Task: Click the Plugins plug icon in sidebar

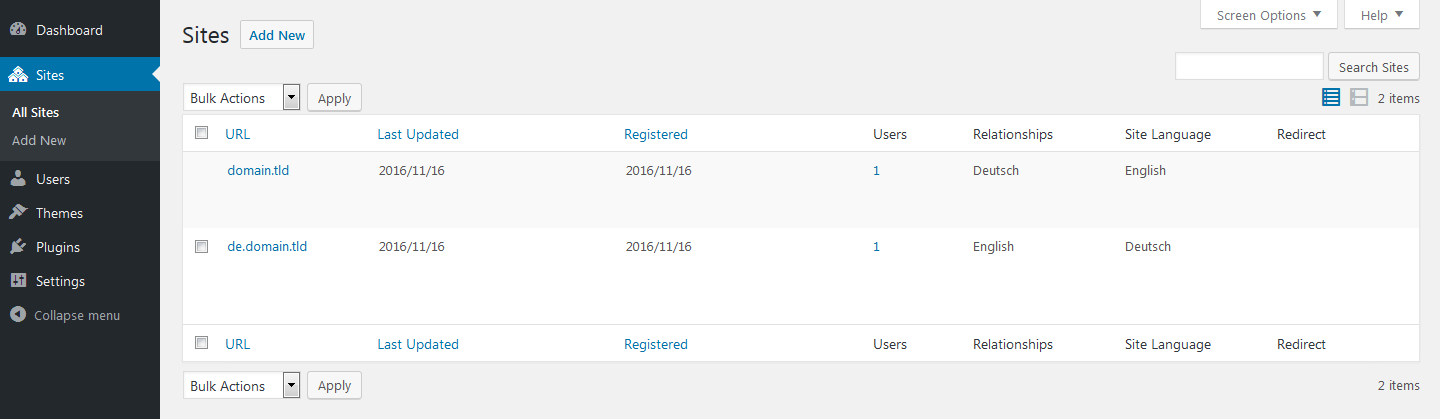Action: click(x=18, y=247)
